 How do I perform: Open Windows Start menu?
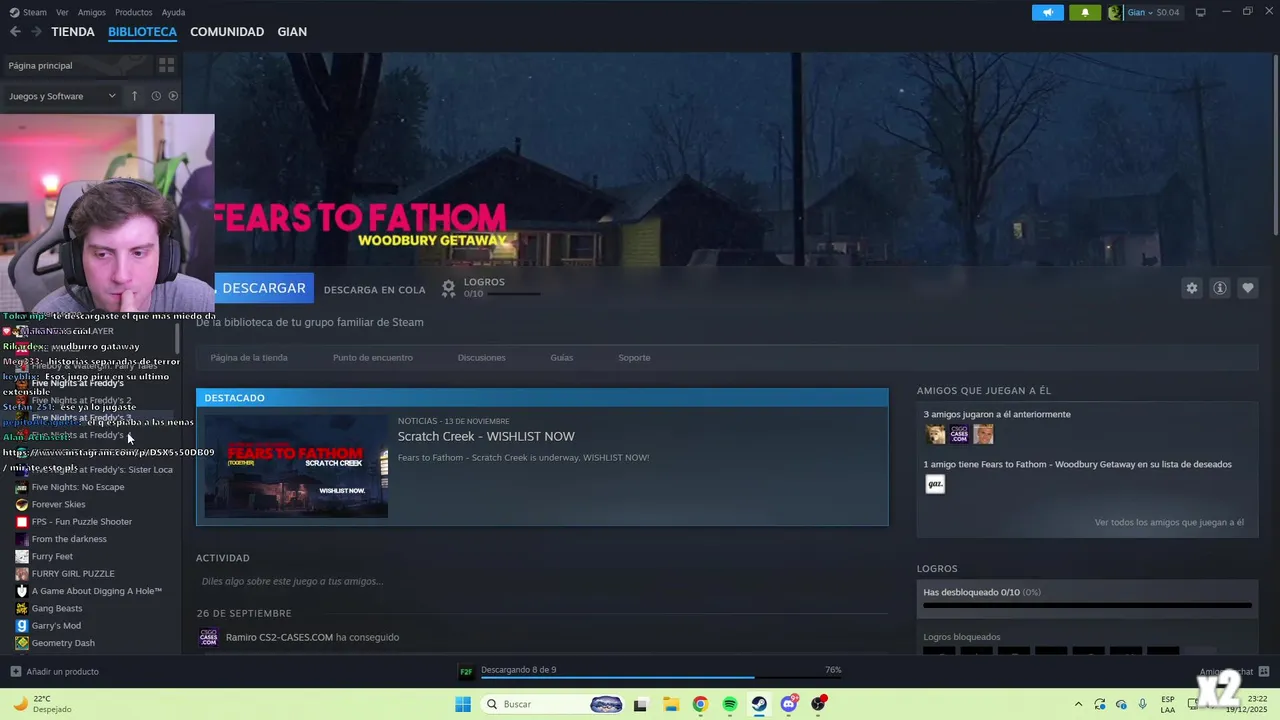pyautogui.click(x=463, y=704)
